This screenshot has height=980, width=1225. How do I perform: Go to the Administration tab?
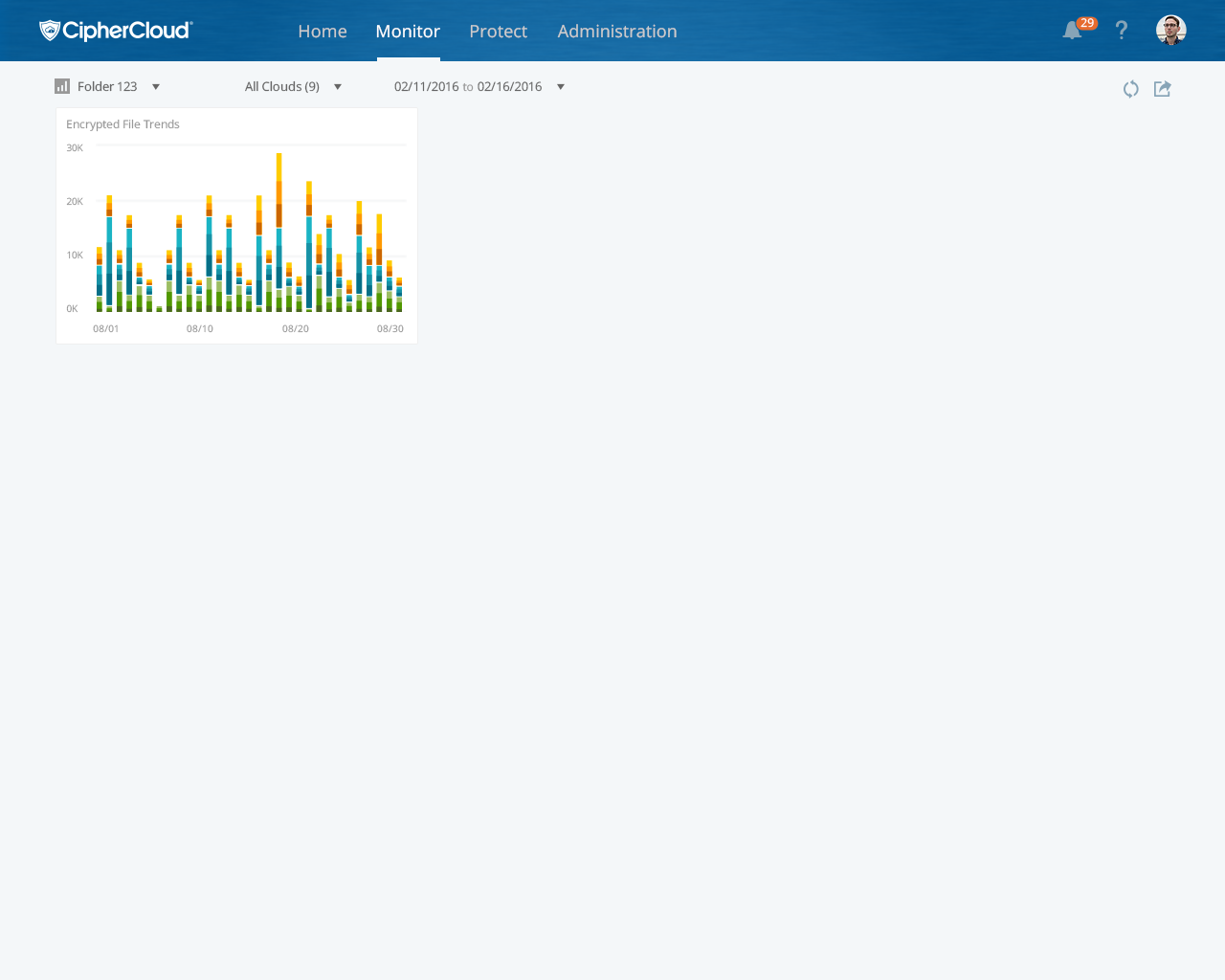[617, 31]
